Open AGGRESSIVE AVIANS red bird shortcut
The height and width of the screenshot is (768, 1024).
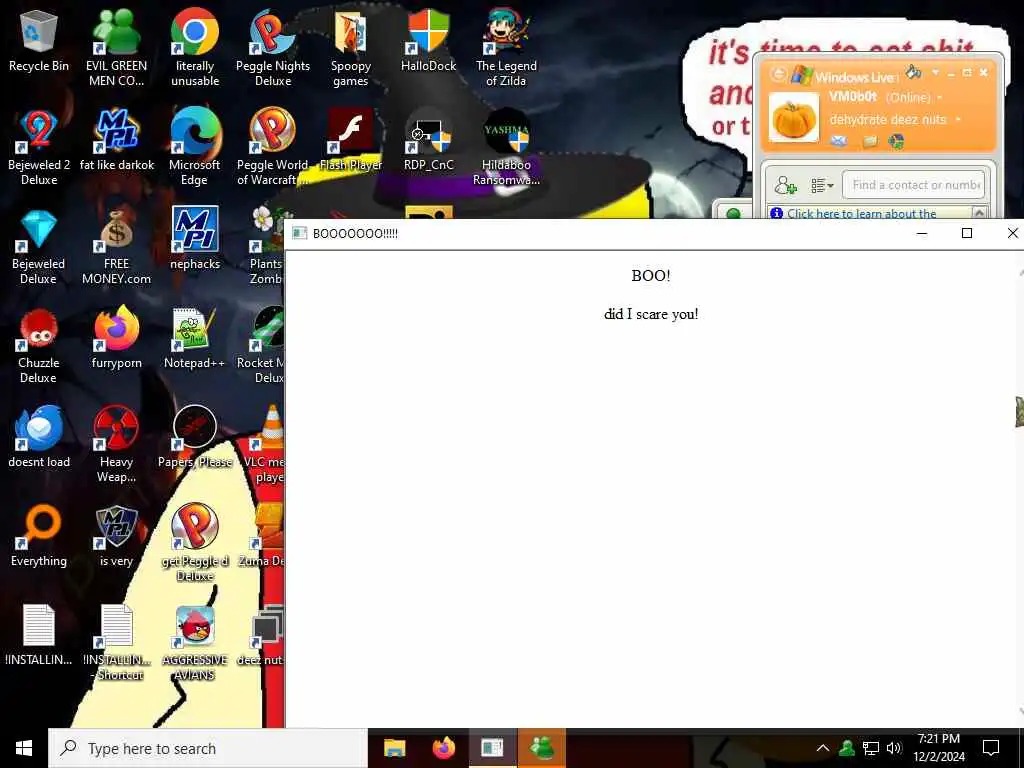point(195,643)
